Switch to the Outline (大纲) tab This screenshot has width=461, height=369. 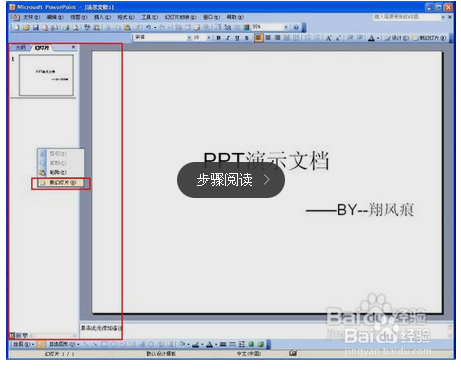(x=20, y=48)
